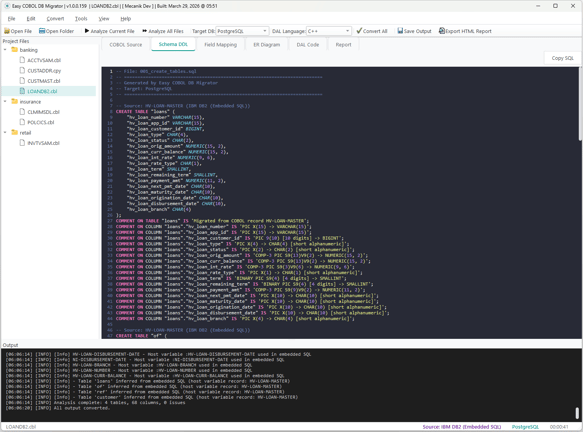
Task: Click the Open File label
Action: click(21, 31)
